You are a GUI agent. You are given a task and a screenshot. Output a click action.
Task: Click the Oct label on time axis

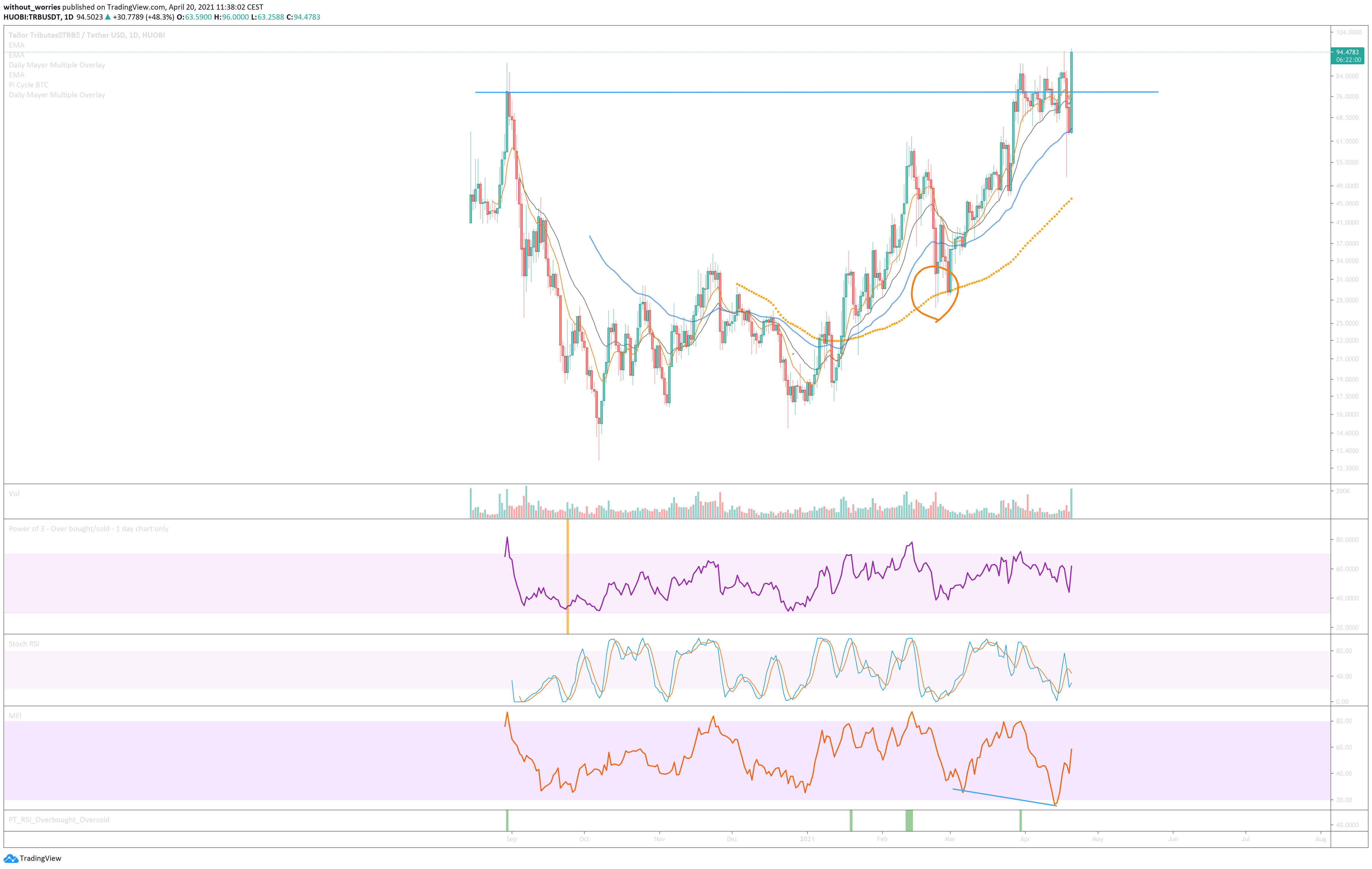point(584,839)
